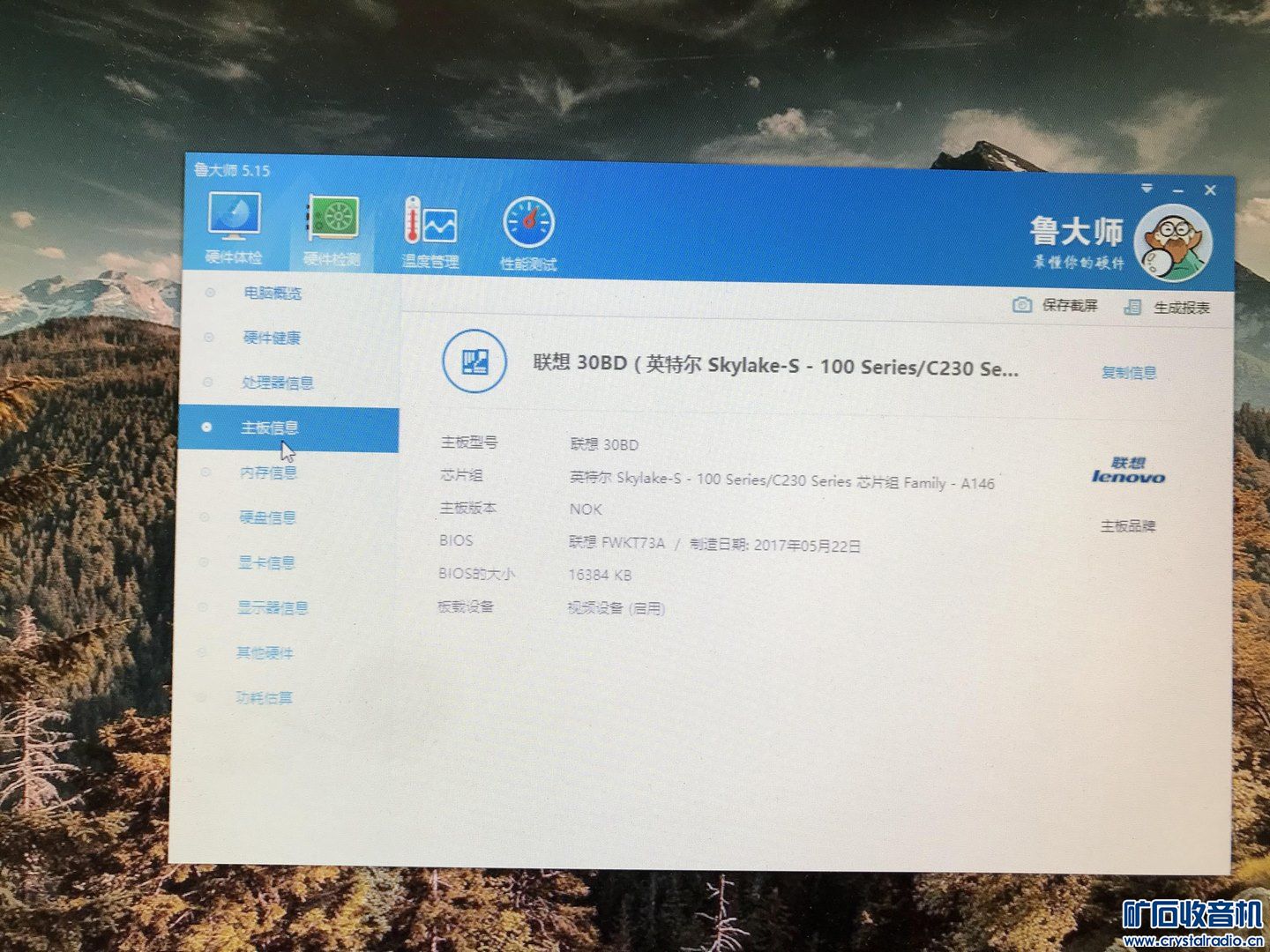Open the title bar dropdown menu arrow
1270x952 pixels.
(x=1147, y=188)
